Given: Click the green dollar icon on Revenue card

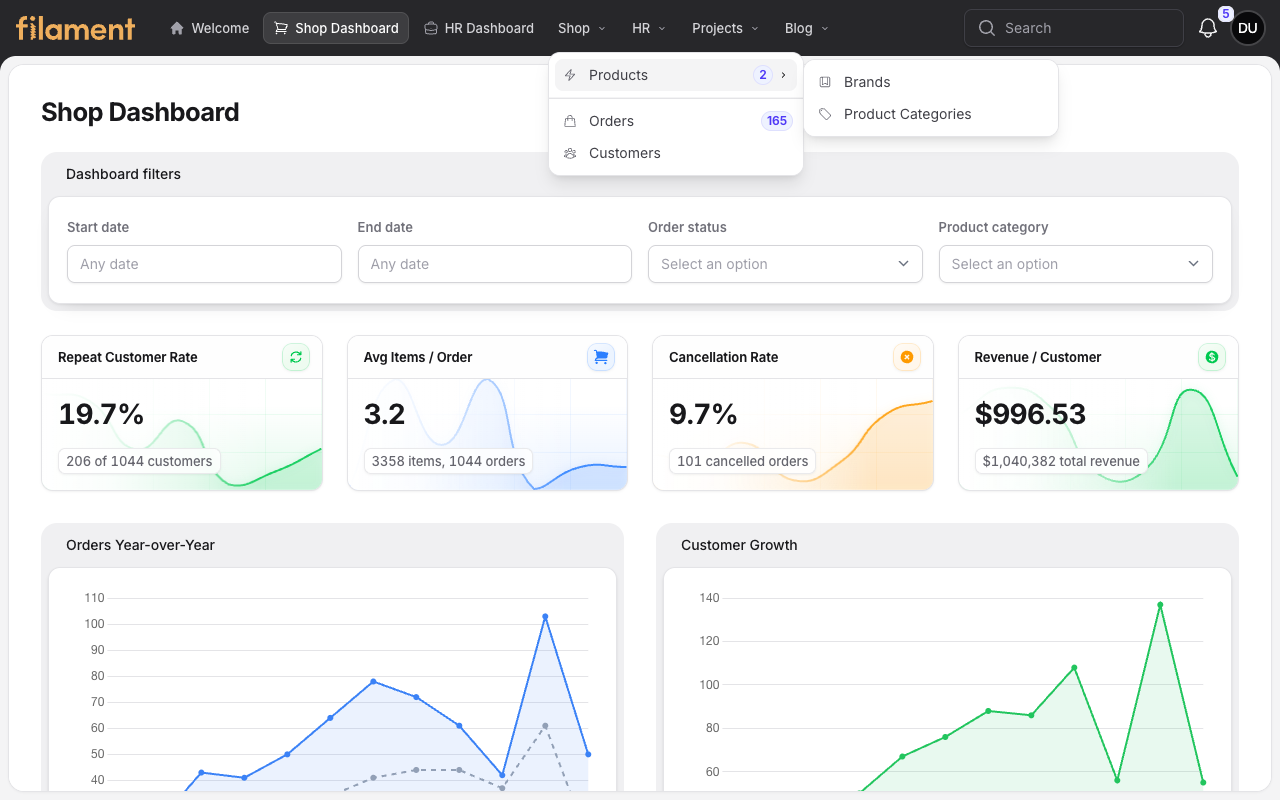Looking at the screenshot, I should pyautogui.click(x=1212, y=357).
